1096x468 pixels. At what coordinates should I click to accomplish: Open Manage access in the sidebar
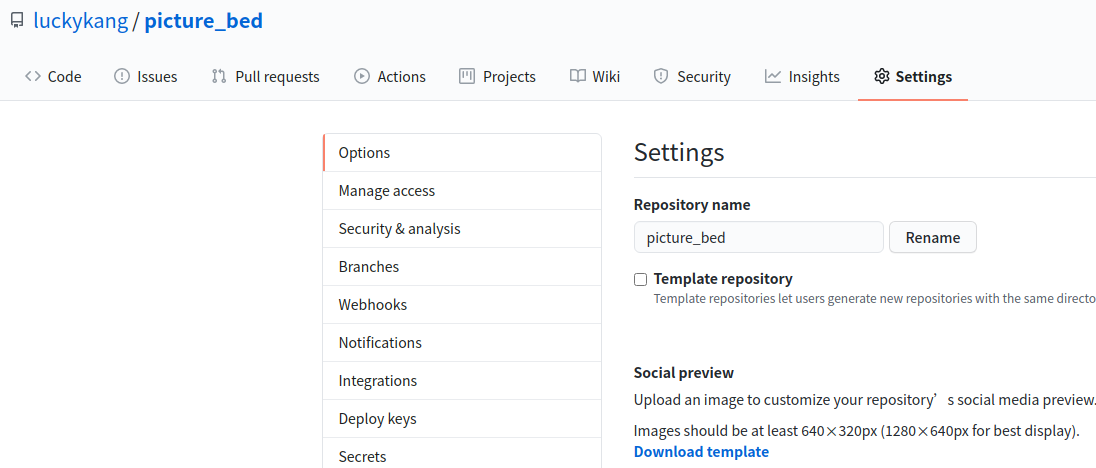462,191
